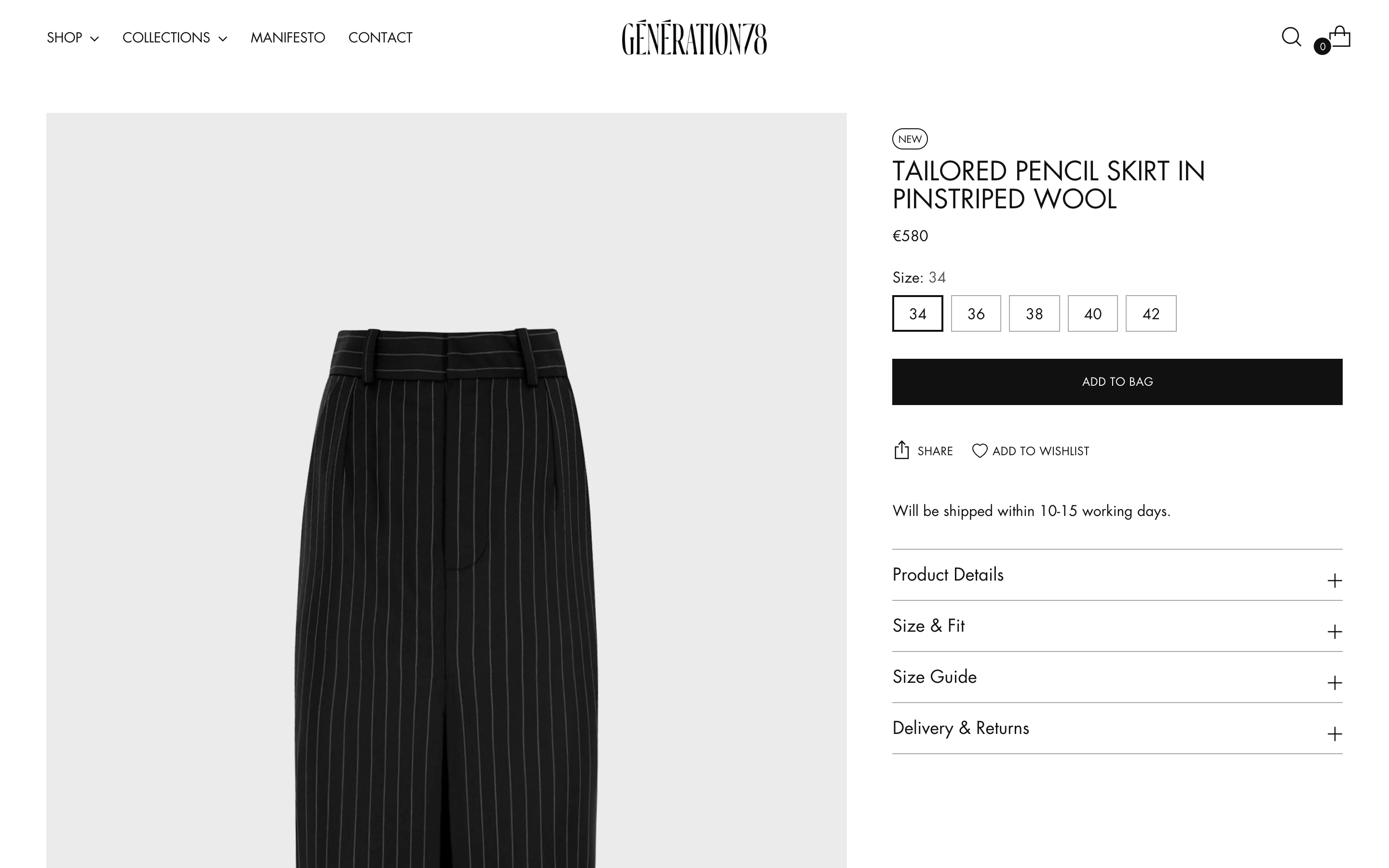This screenshot has height=868, width=1389.
Task: Select size 36
Action: pyautogui.click(x=976, y=313)
